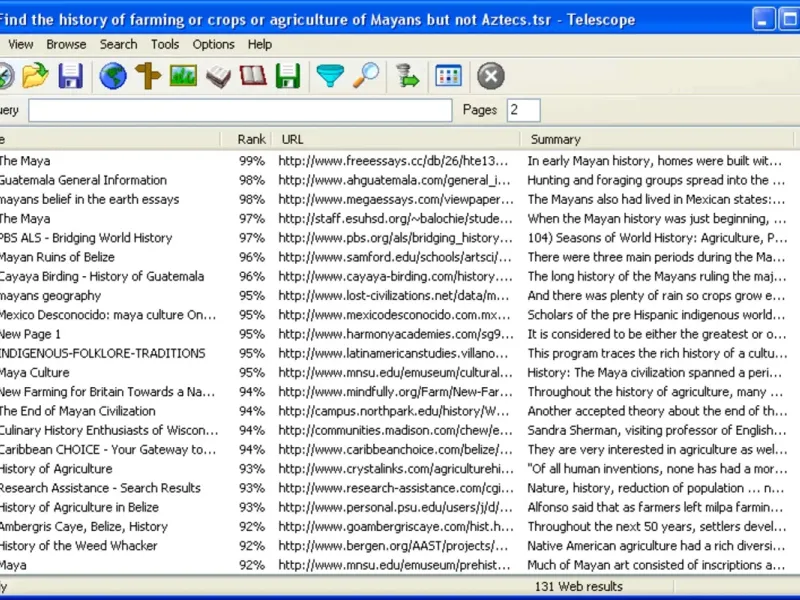Select 'The End of Mayan Civilization' row
This screenshot has height=600, width=800.
click(400, 411)
